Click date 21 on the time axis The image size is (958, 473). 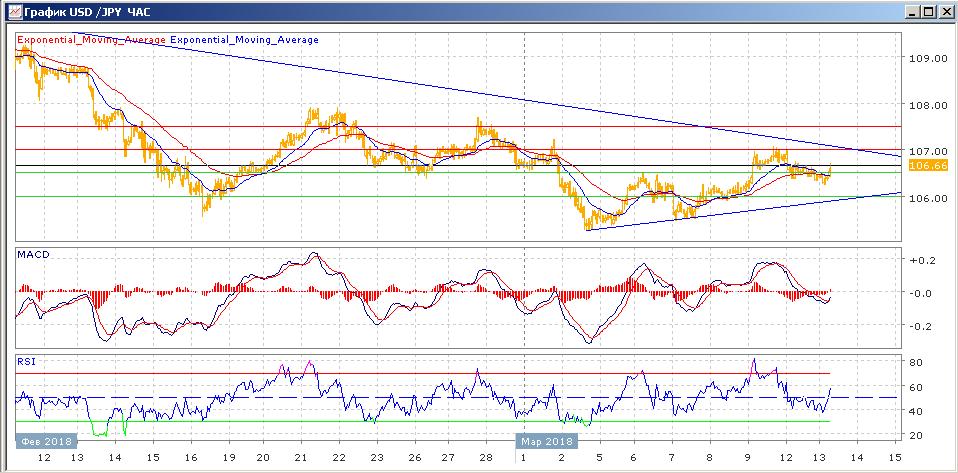tap(301, 457)
